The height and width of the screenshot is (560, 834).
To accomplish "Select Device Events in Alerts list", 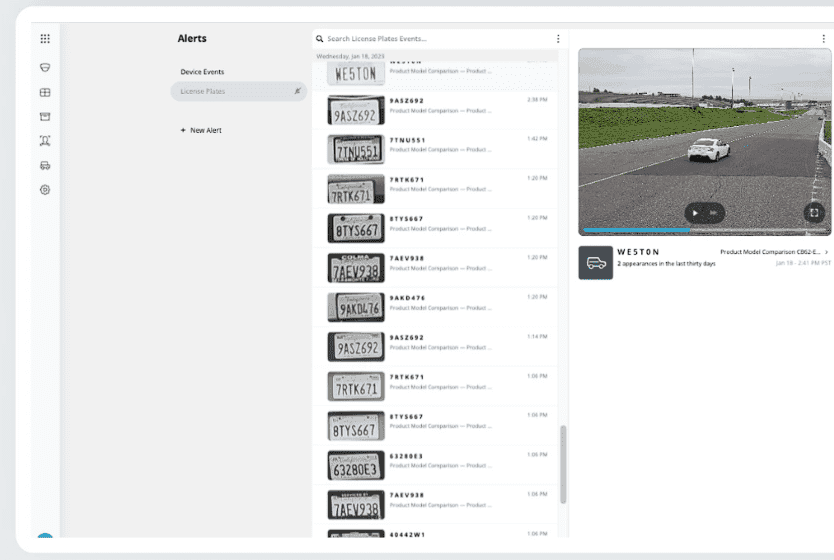I will tap(202, 72).
